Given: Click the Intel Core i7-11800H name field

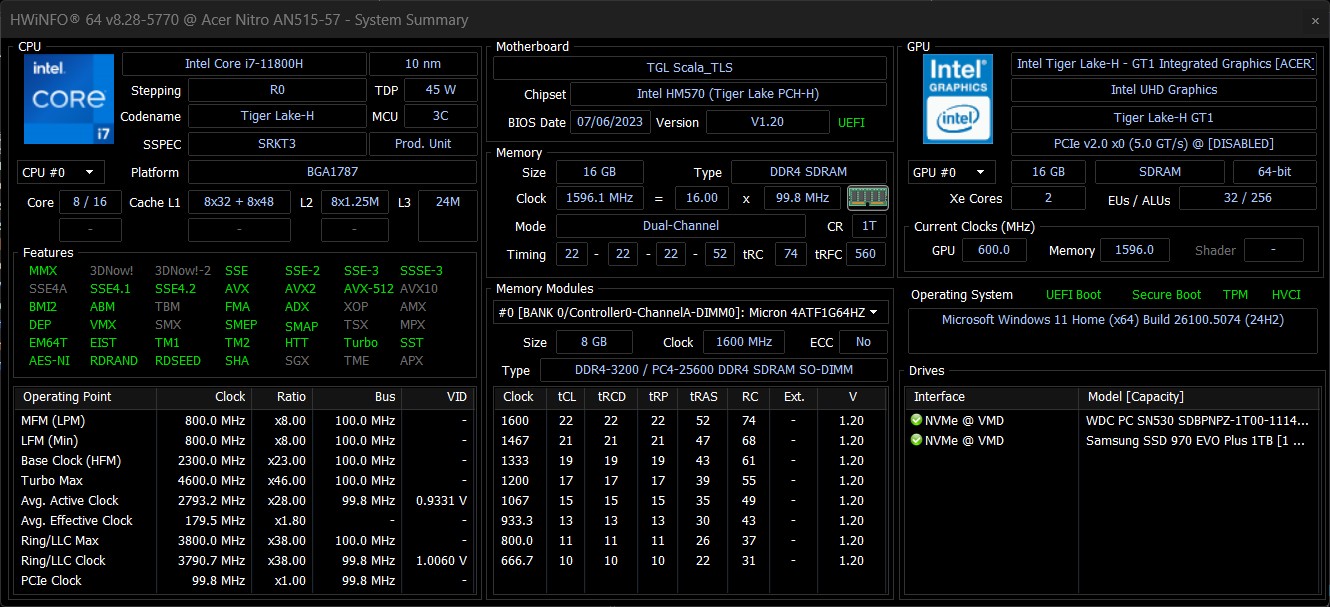Looking at the screenshot, I should pyautogui.click(x=244, y=64).
